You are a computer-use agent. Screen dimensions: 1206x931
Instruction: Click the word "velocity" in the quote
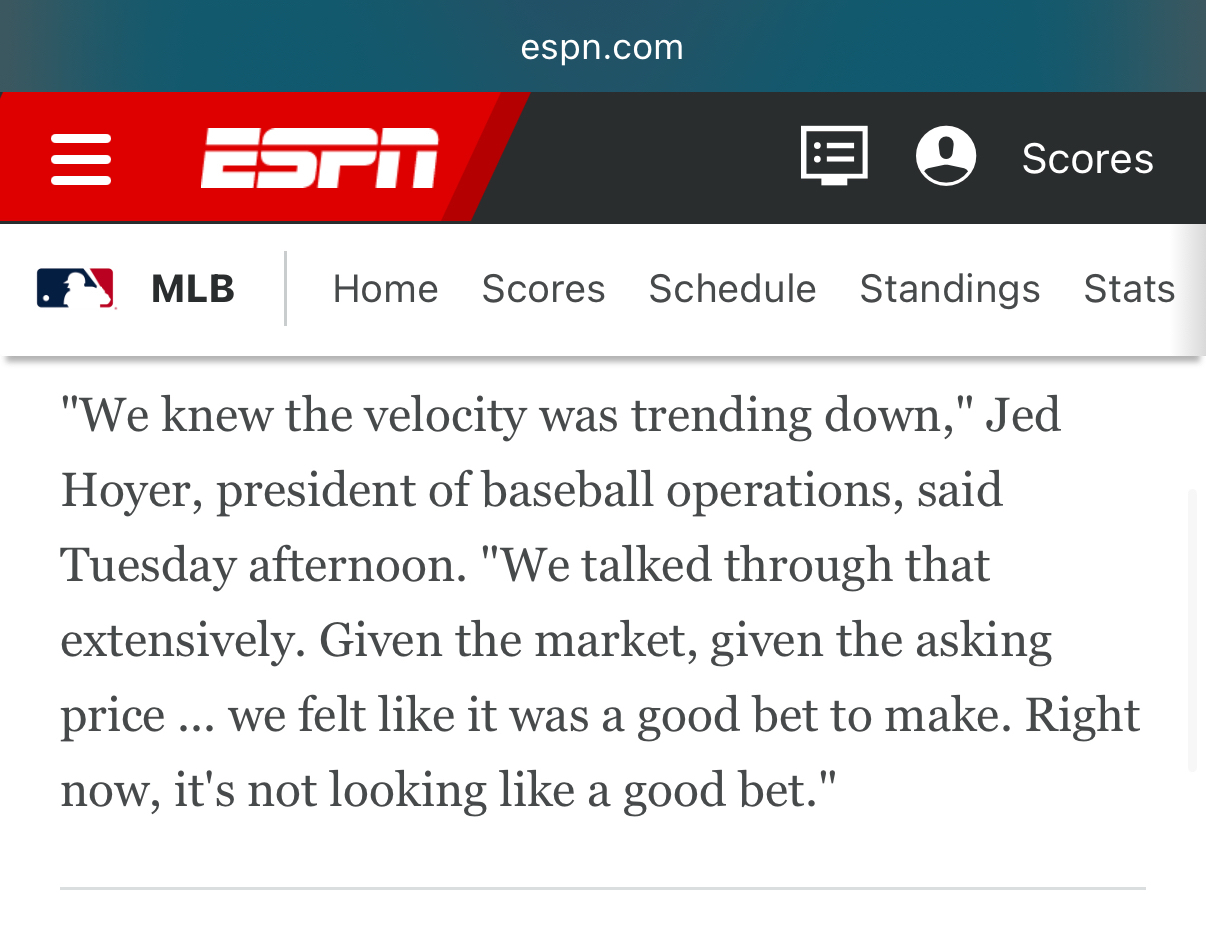click(x=444, y=415)
